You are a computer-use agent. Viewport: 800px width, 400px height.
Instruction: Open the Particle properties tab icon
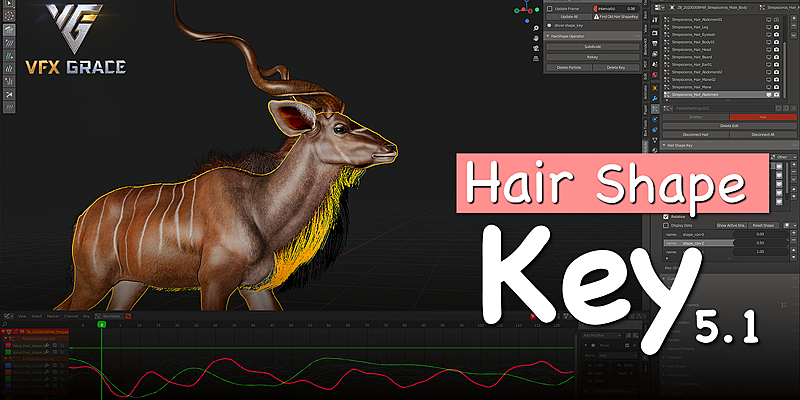(655, 109)
